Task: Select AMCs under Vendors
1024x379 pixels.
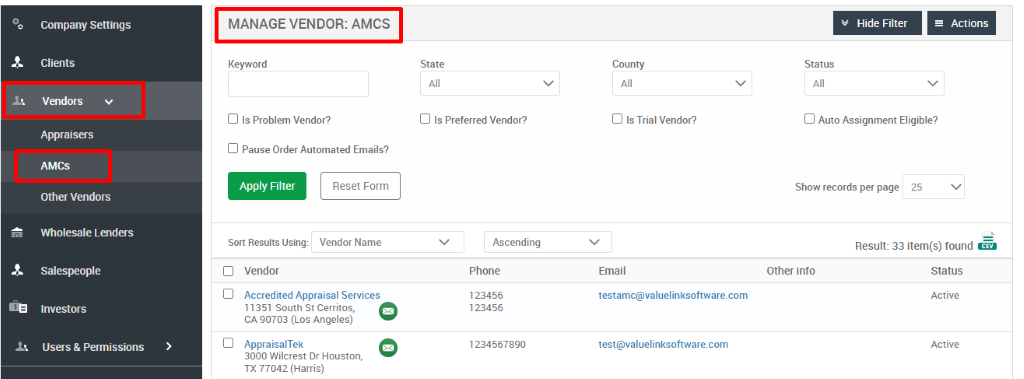Action: click(x=55, y=166)
